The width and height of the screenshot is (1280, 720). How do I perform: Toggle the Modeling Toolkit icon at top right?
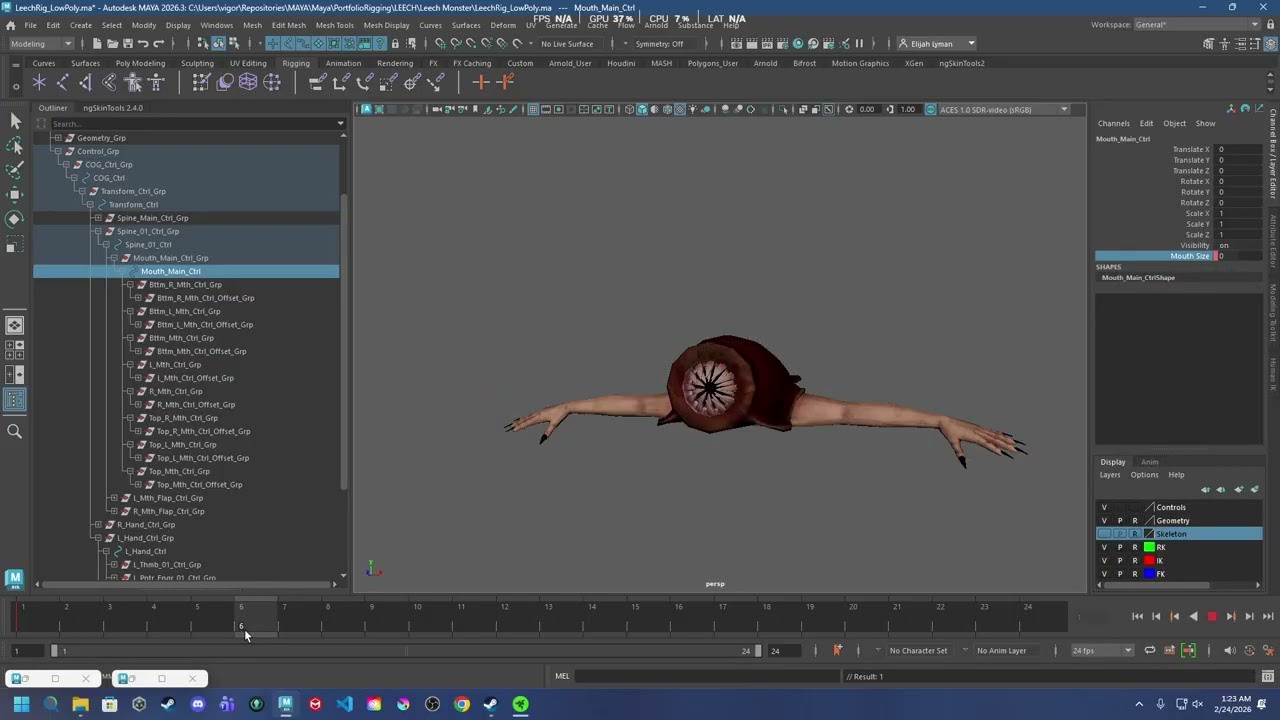1208,44
